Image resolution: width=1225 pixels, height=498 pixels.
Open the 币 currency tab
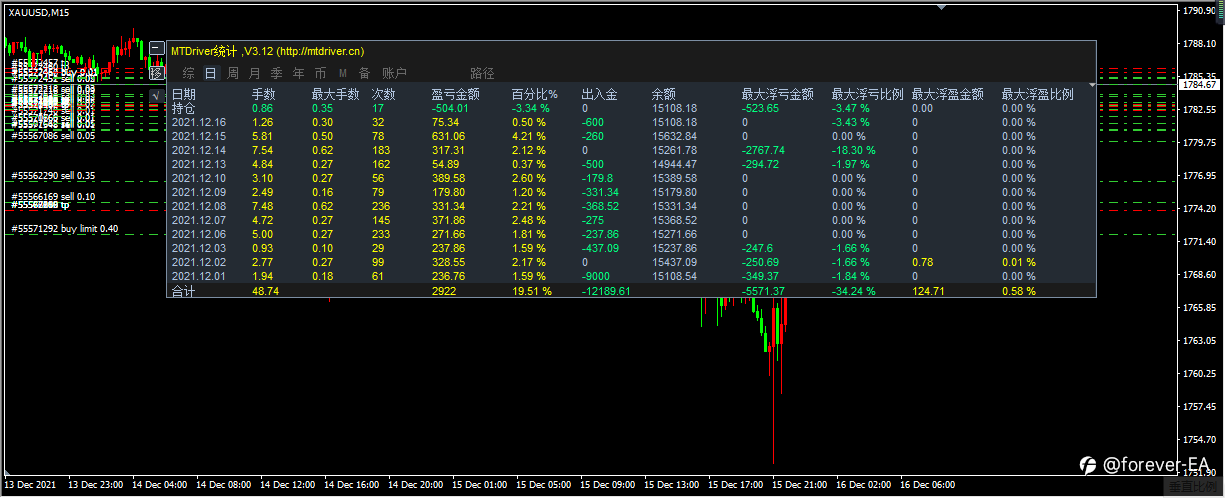tap(320, 73)
